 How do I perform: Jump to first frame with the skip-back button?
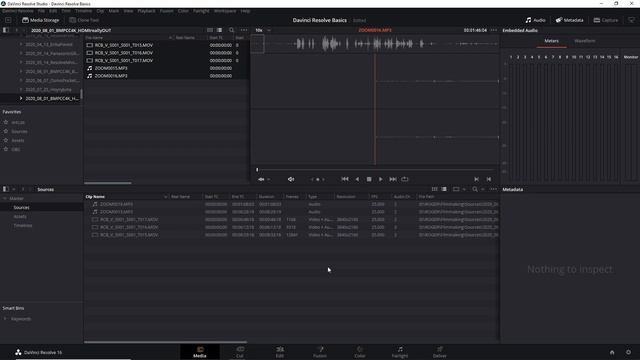pyautogui.click(x=345, y=179)
